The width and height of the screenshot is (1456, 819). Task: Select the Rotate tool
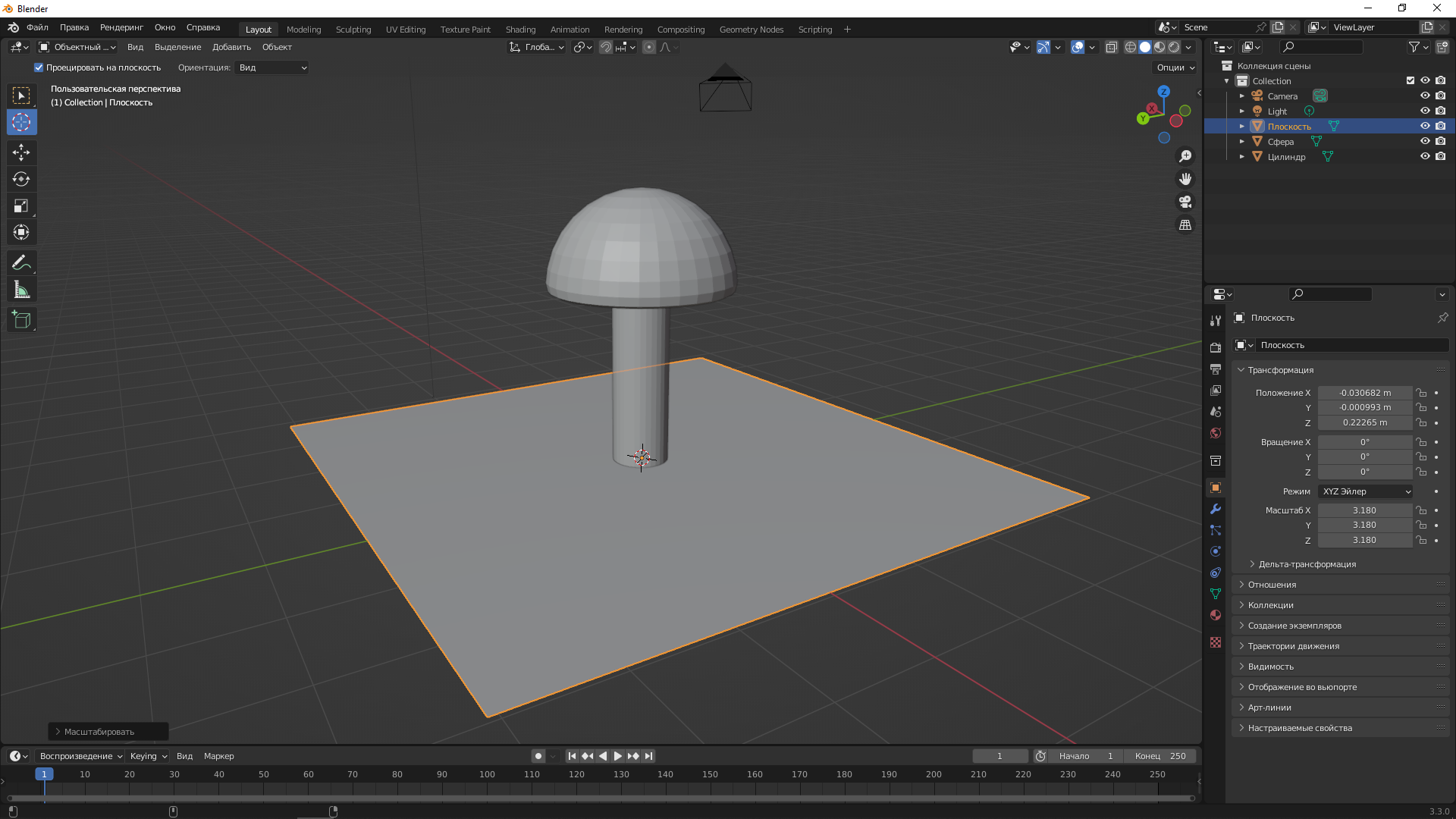[21, 179]
